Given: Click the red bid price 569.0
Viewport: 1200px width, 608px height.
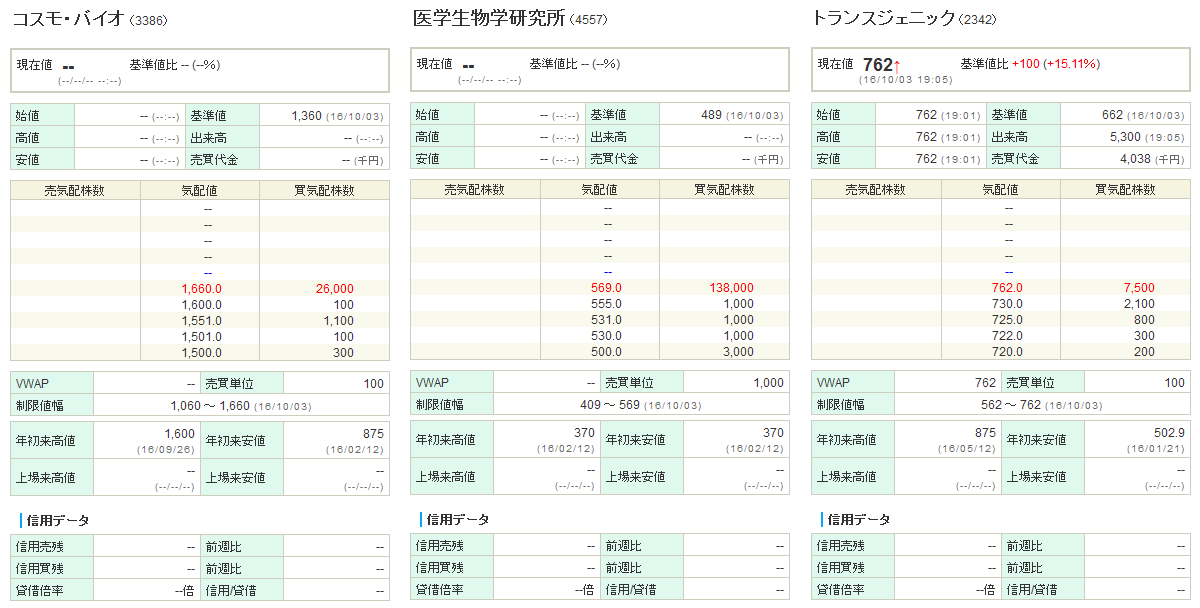Looking at the screenshot, I should tap(606, 288).
